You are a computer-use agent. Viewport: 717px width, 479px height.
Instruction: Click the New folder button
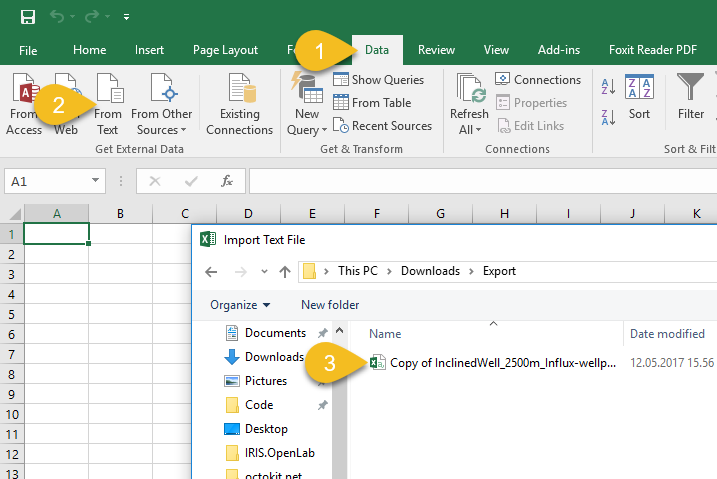click(330, 305)
